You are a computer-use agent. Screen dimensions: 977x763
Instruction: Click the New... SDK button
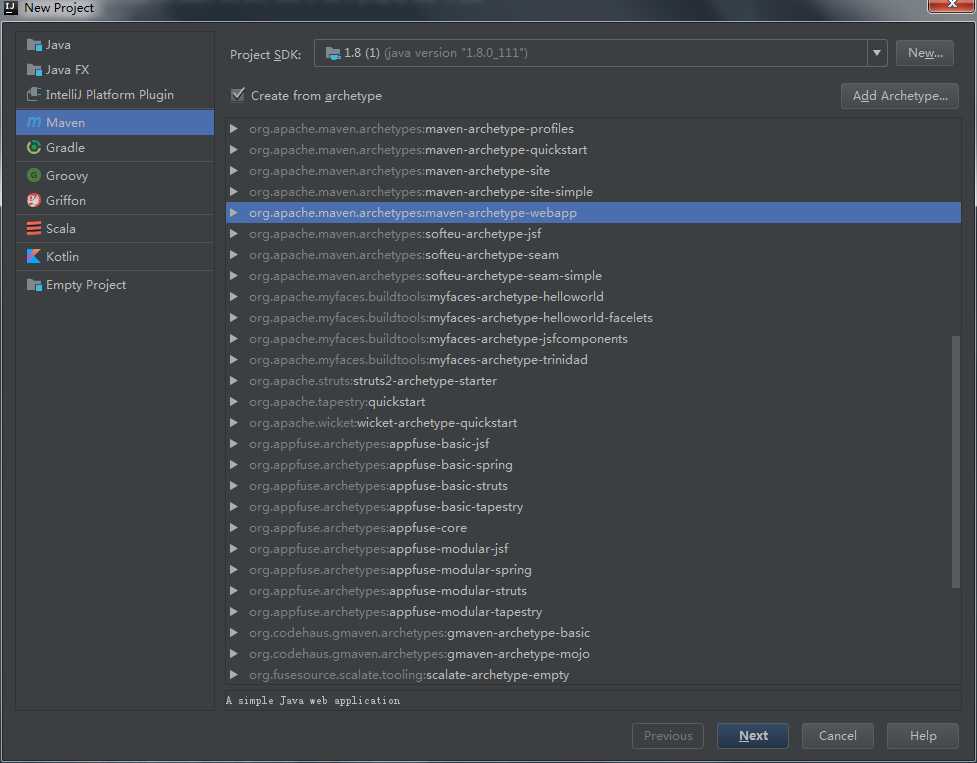pos(925,53)
